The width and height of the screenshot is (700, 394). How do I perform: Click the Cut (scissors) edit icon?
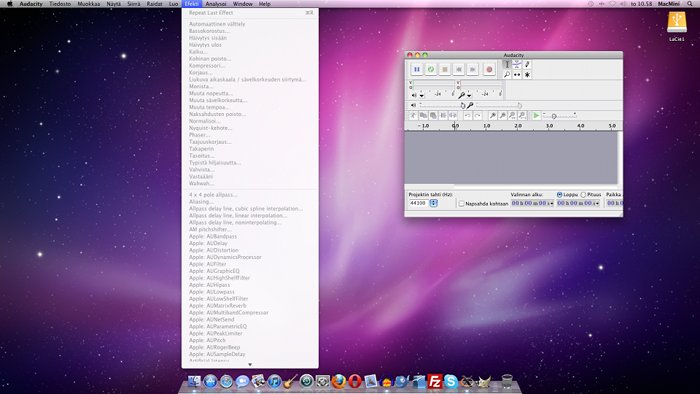pos(413,116)
